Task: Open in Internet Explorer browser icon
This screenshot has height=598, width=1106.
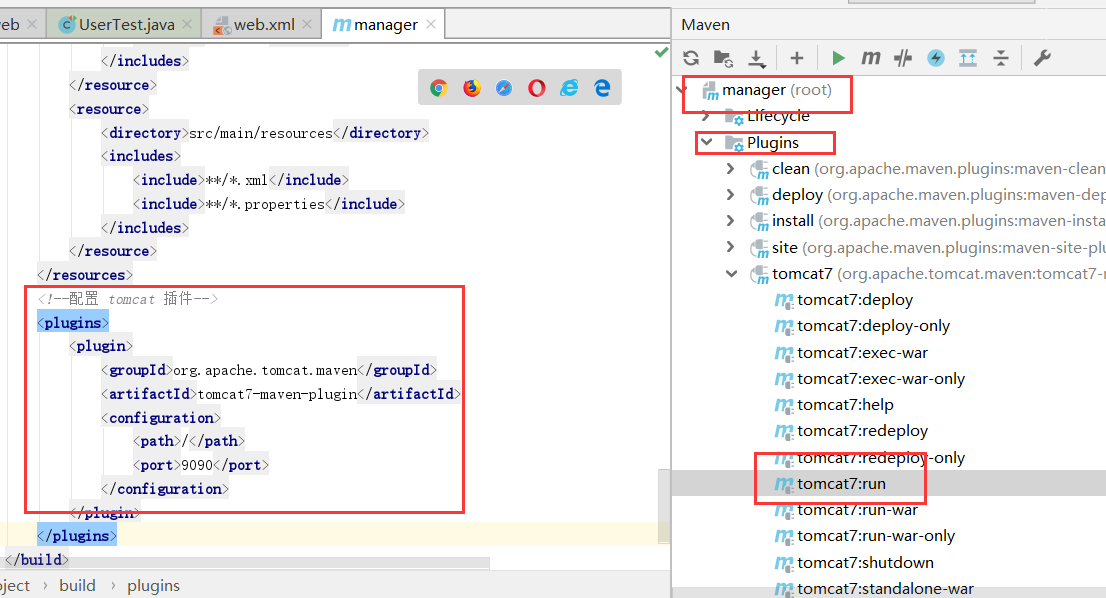Action: pos(569,87)
